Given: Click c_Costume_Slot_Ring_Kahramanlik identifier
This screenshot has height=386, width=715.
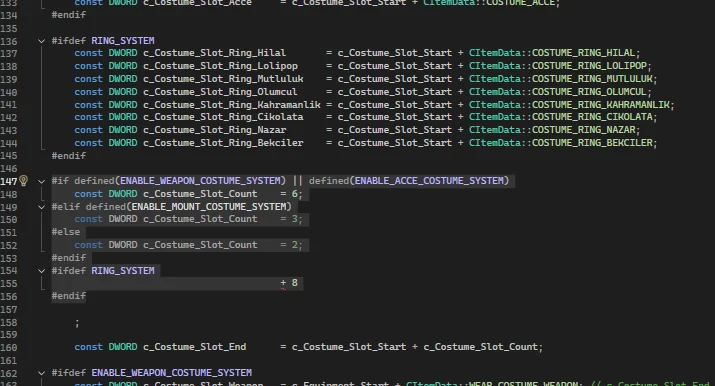Looking at the screenshot, I should (x=232, y=104).
